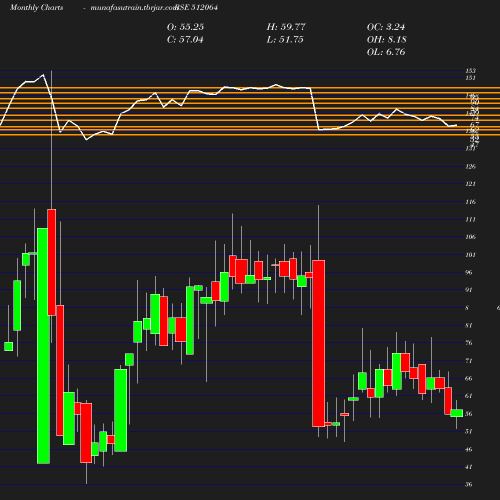Click the 46 price axis label
This screenshot has width=500, height=500.
469,449
